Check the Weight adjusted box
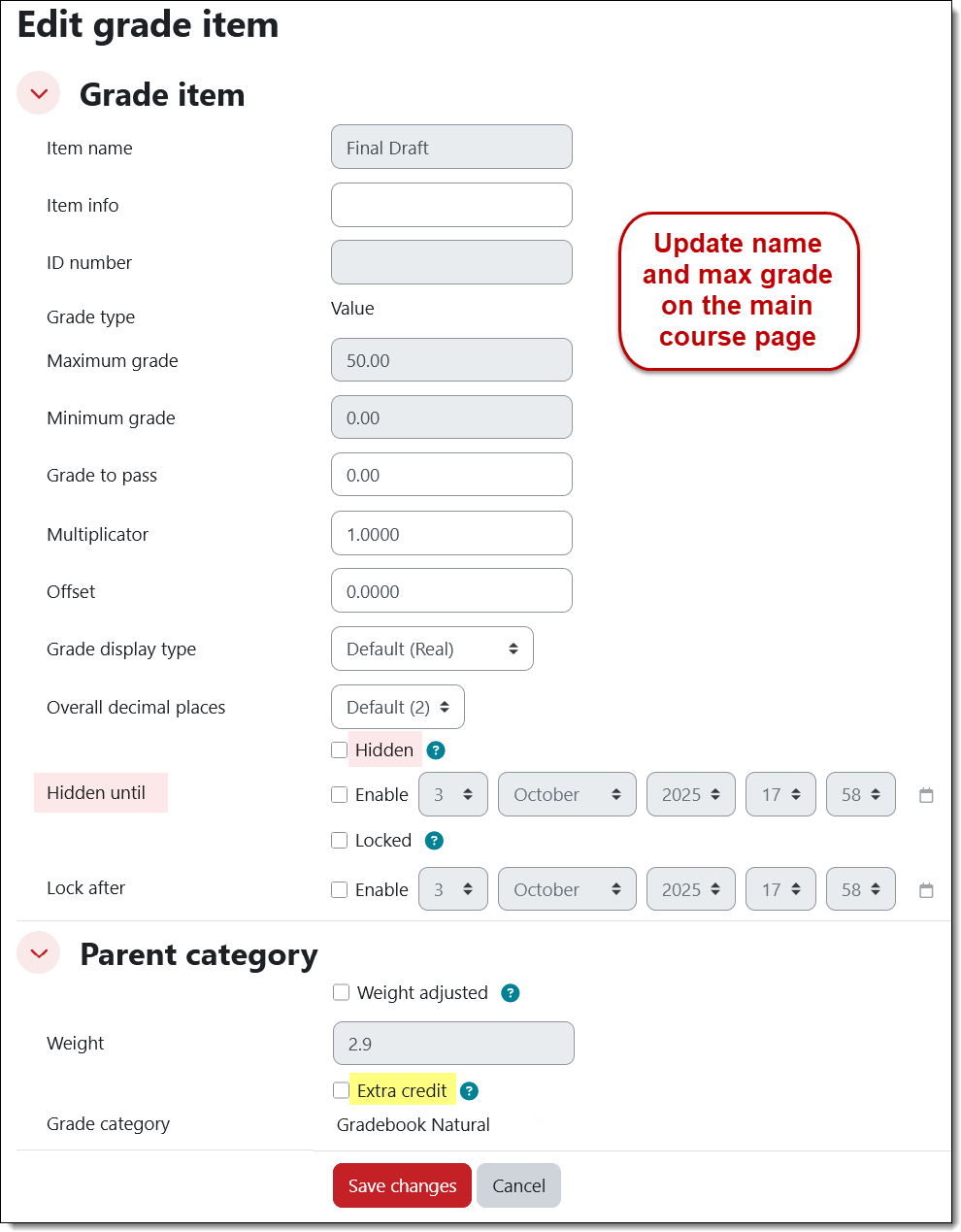Image resolution: width=961 pixels, height=1232 pixels. pos(342,992)
